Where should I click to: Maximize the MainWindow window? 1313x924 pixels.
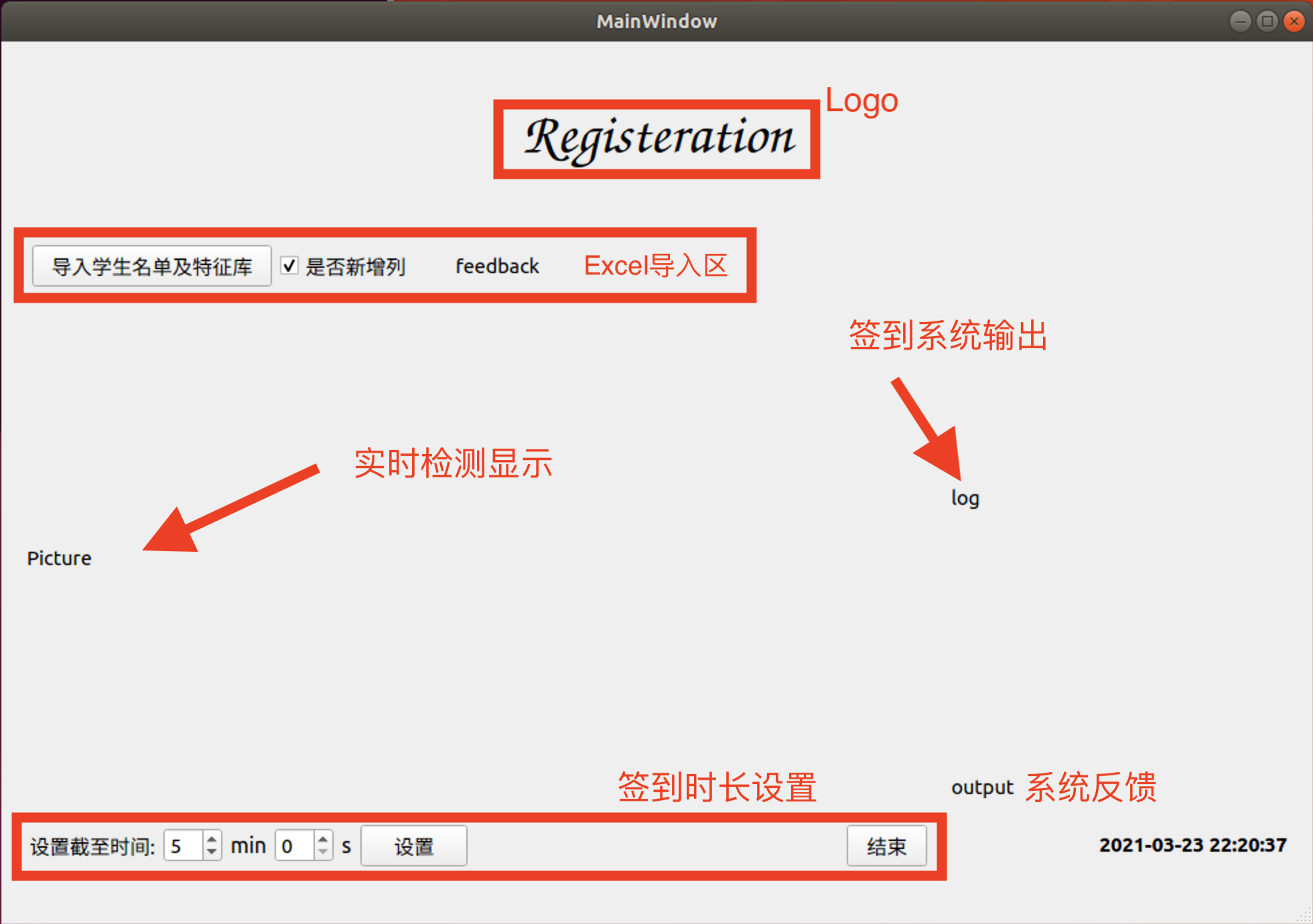click(1267, 21)
